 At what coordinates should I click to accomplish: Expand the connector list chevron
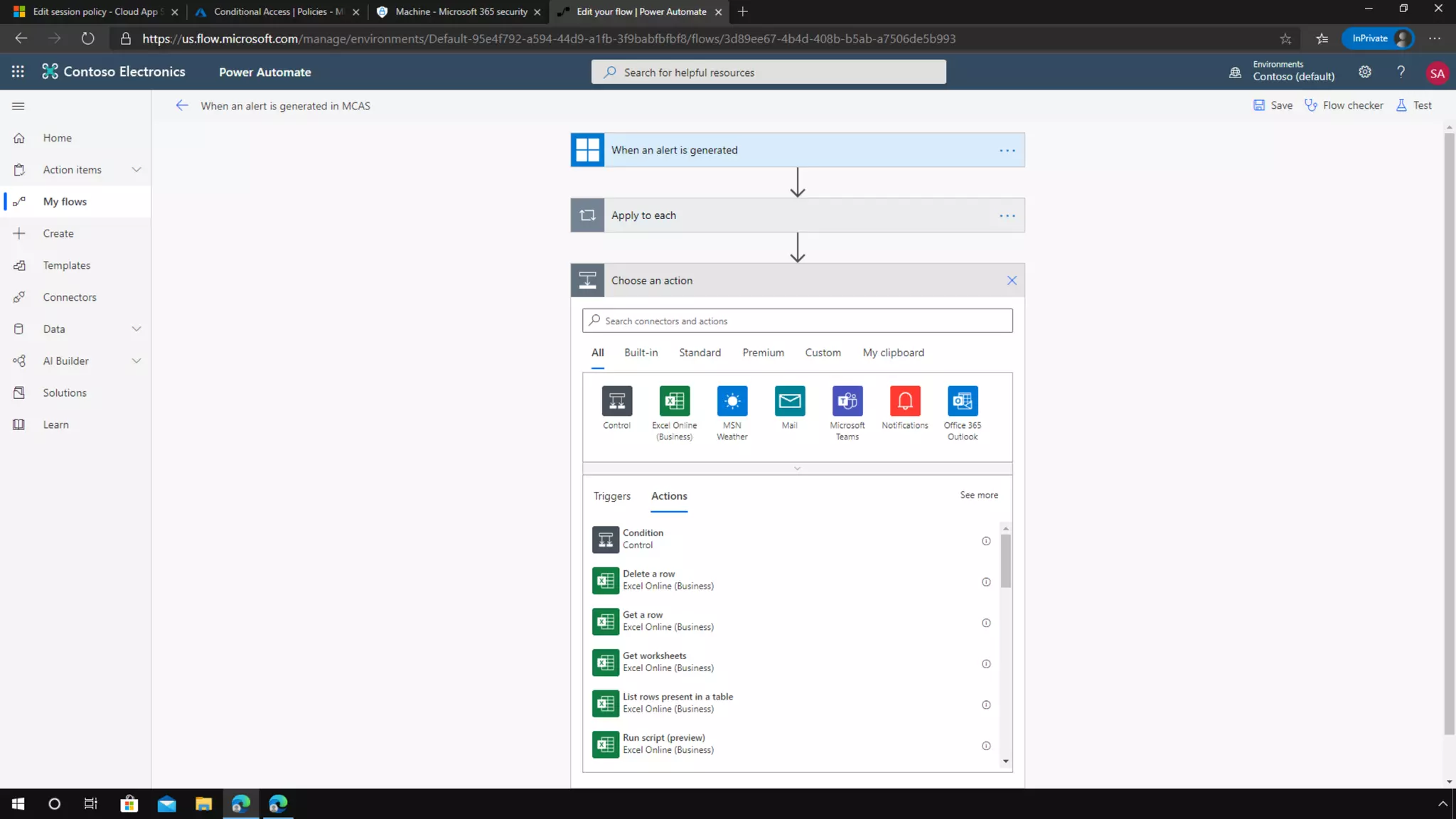pos(797,469)
